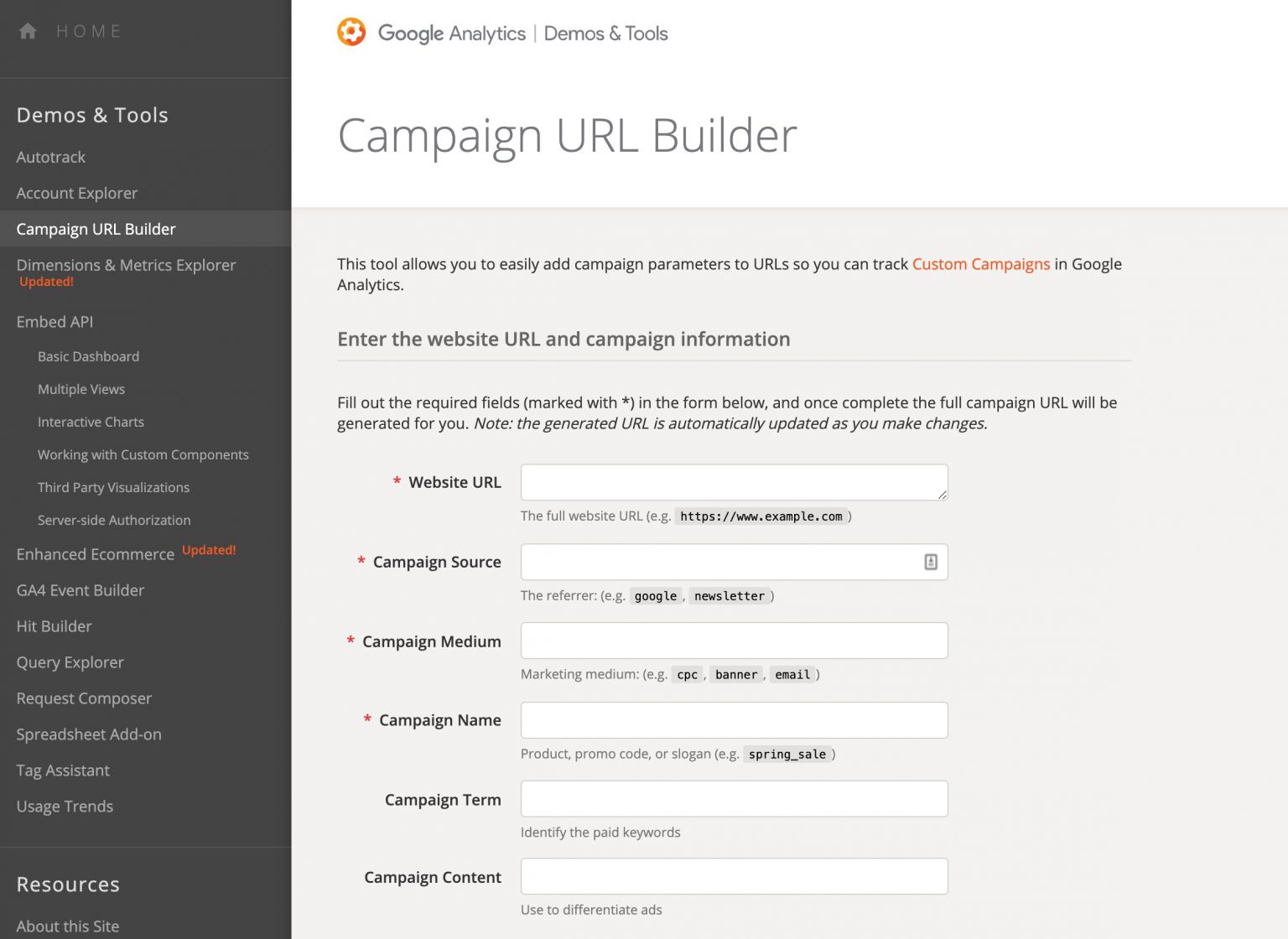
Task: Click the Demos & Tools header link
Action: tap(605, 34)
